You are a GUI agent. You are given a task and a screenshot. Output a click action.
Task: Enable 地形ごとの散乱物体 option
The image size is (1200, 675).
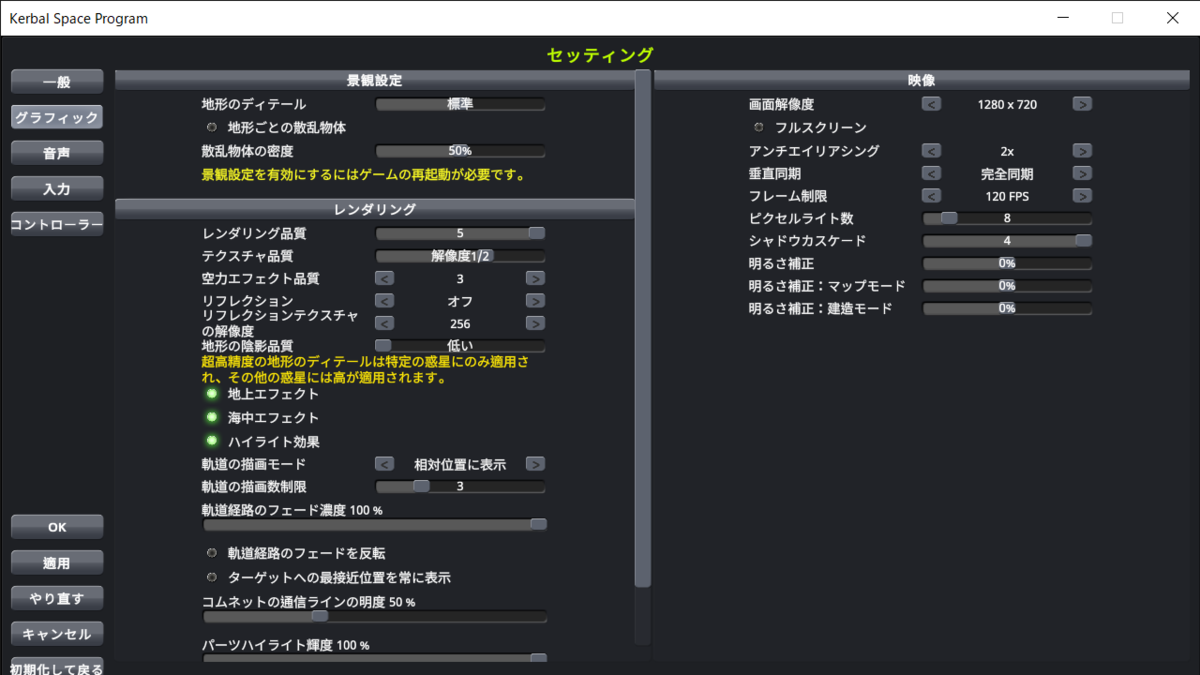[211, 126]
